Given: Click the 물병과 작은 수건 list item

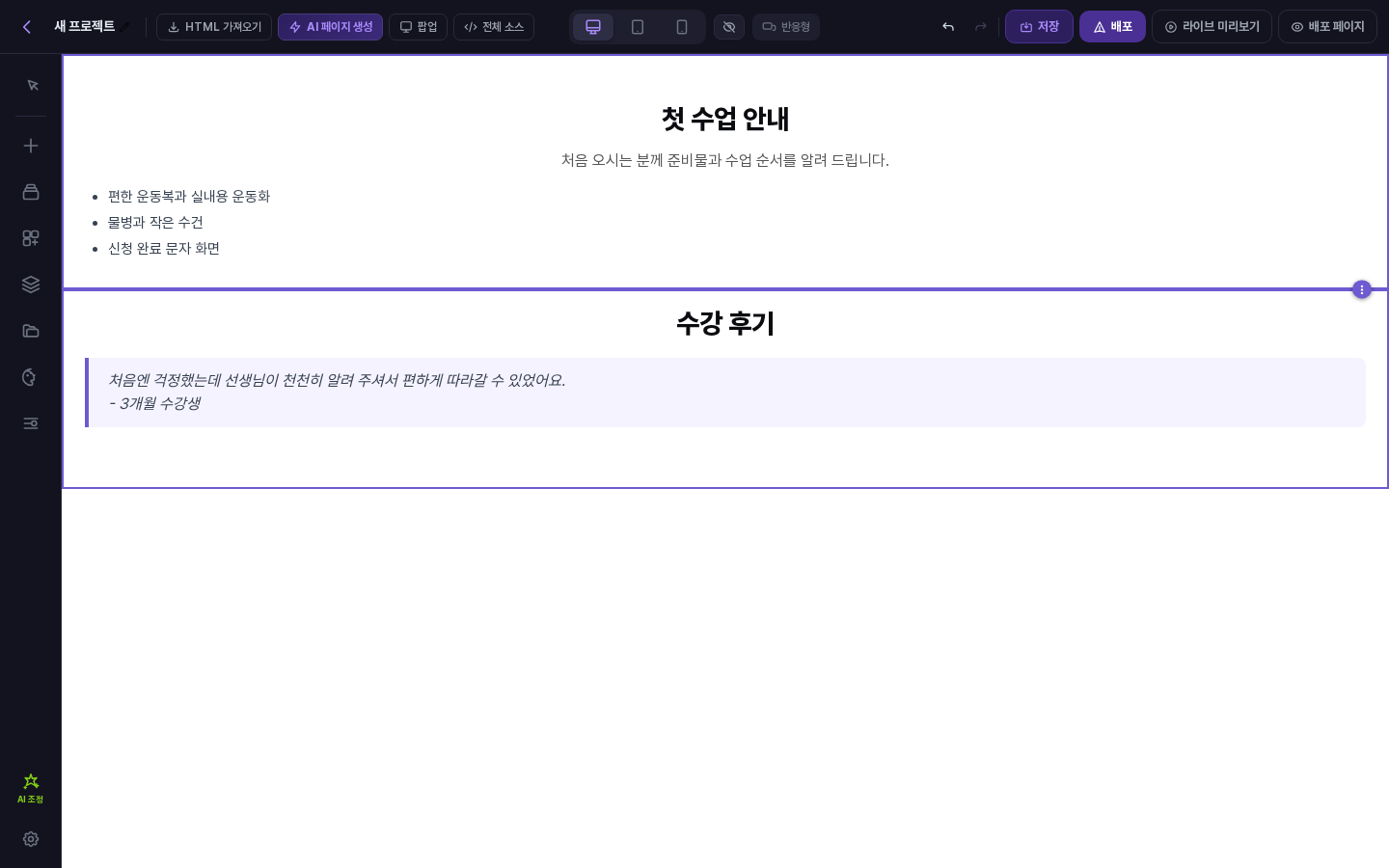Looking at the screenshot, I should pyautogui.click(x=155, y=223).
